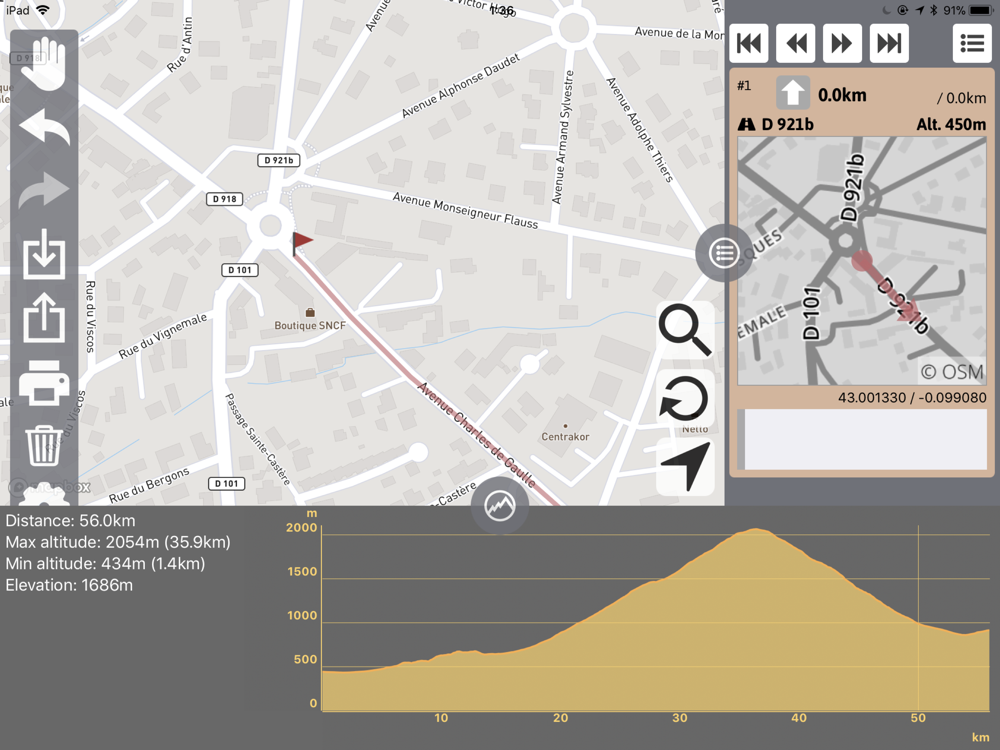
Task: Tap Min altitude: 434m (1.4km) line
Action: 105,564
